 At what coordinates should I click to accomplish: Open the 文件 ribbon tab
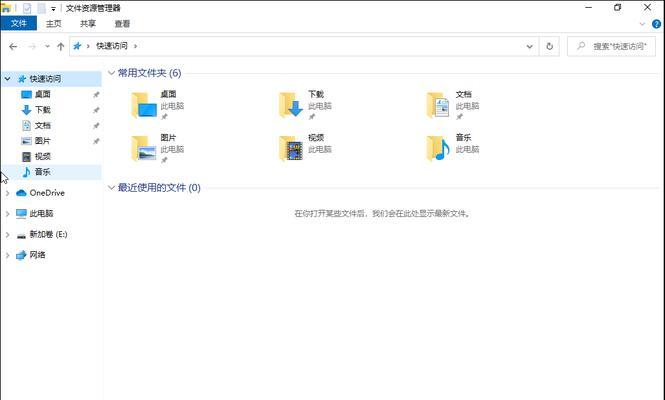[19, 23]
